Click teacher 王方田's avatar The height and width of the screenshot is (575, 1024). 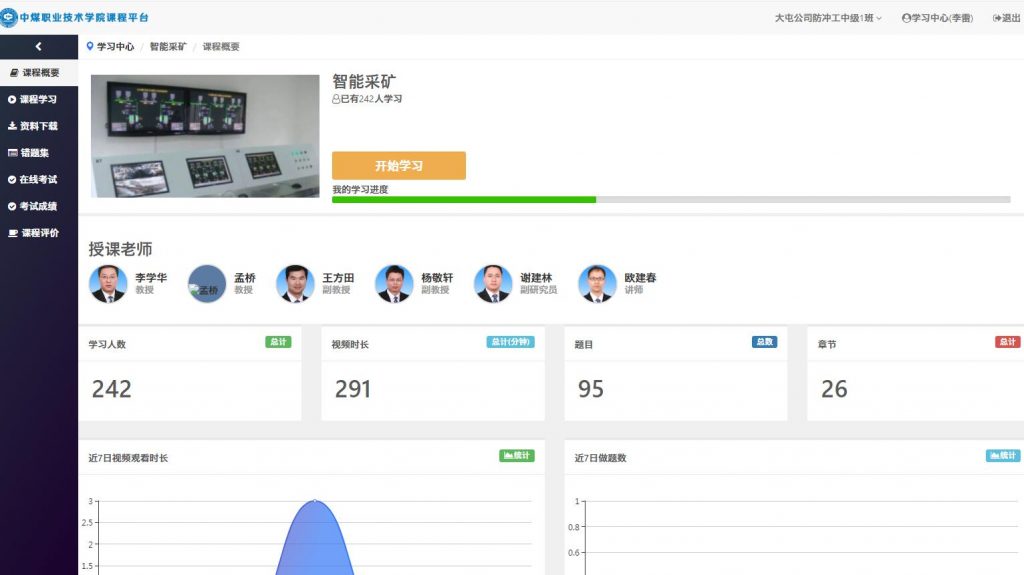click(x=295, y=284)
